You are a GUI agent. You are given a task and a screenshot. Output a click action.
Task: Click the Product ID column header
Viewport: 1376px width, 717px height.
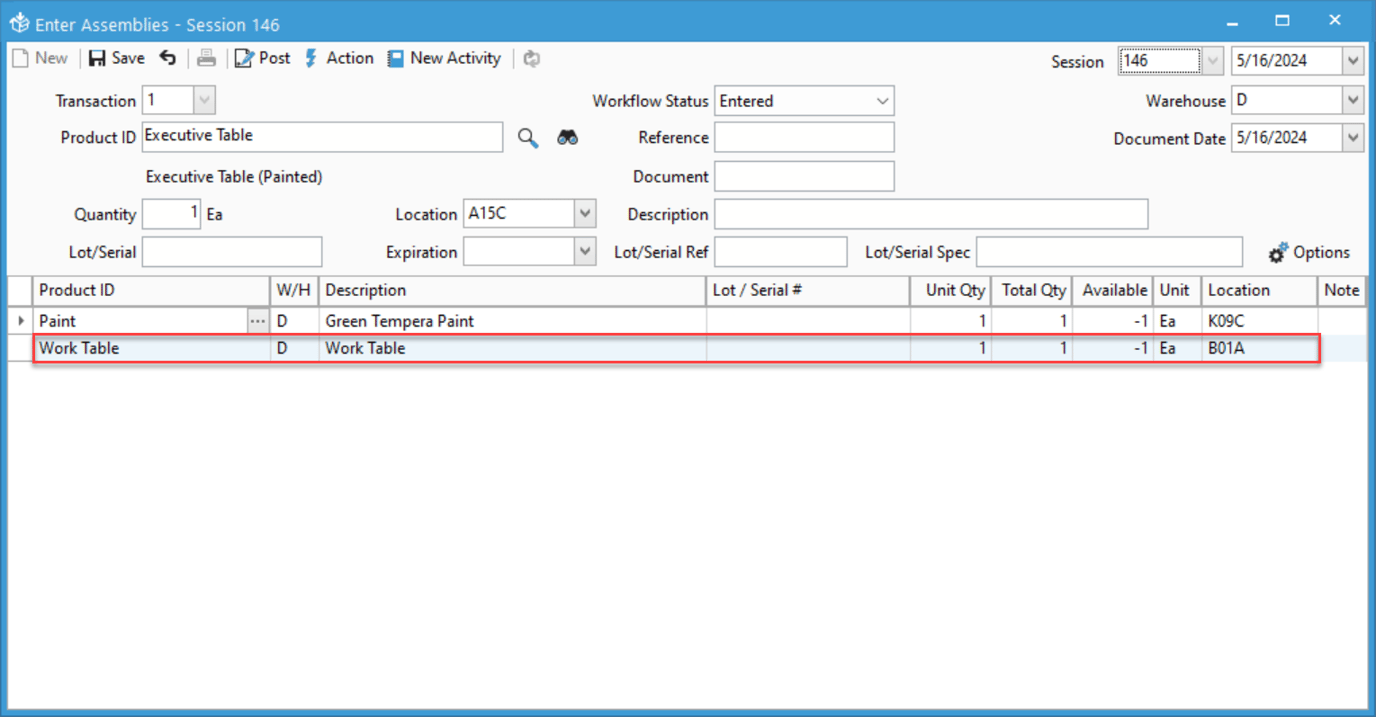150,290
